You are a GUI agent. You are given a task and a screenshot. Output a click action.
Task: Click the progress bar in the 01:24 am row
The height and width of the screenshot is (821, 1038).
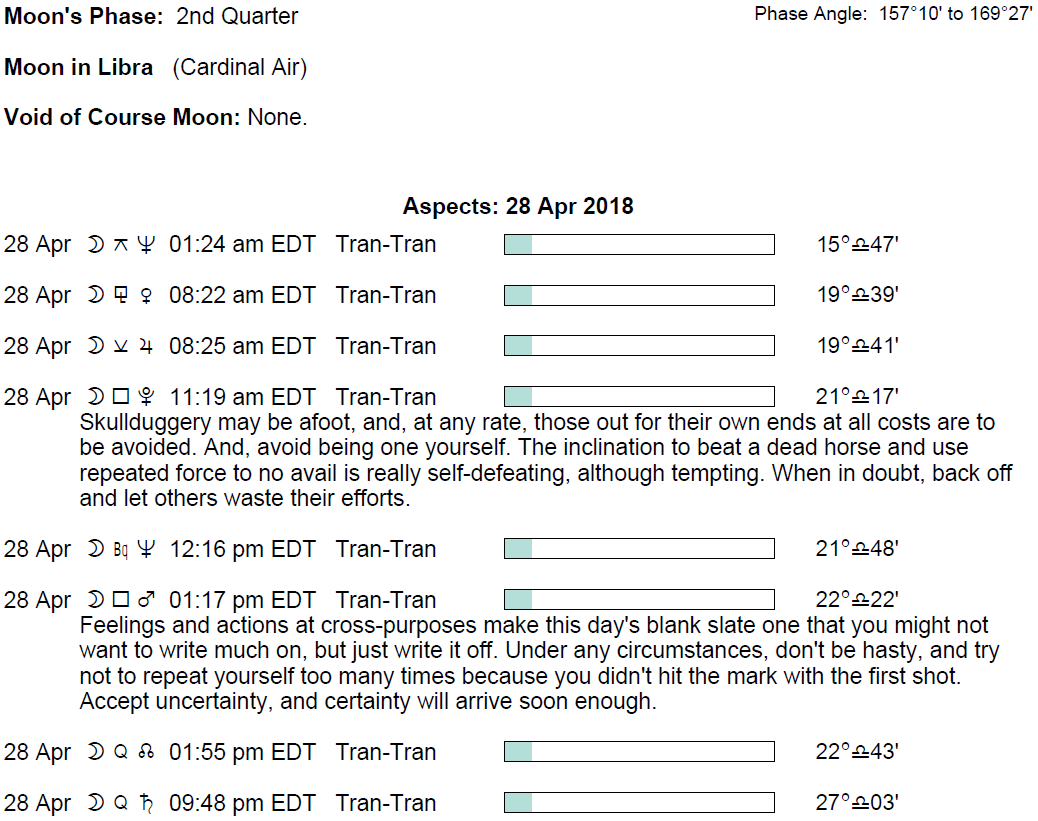point(639,245)
